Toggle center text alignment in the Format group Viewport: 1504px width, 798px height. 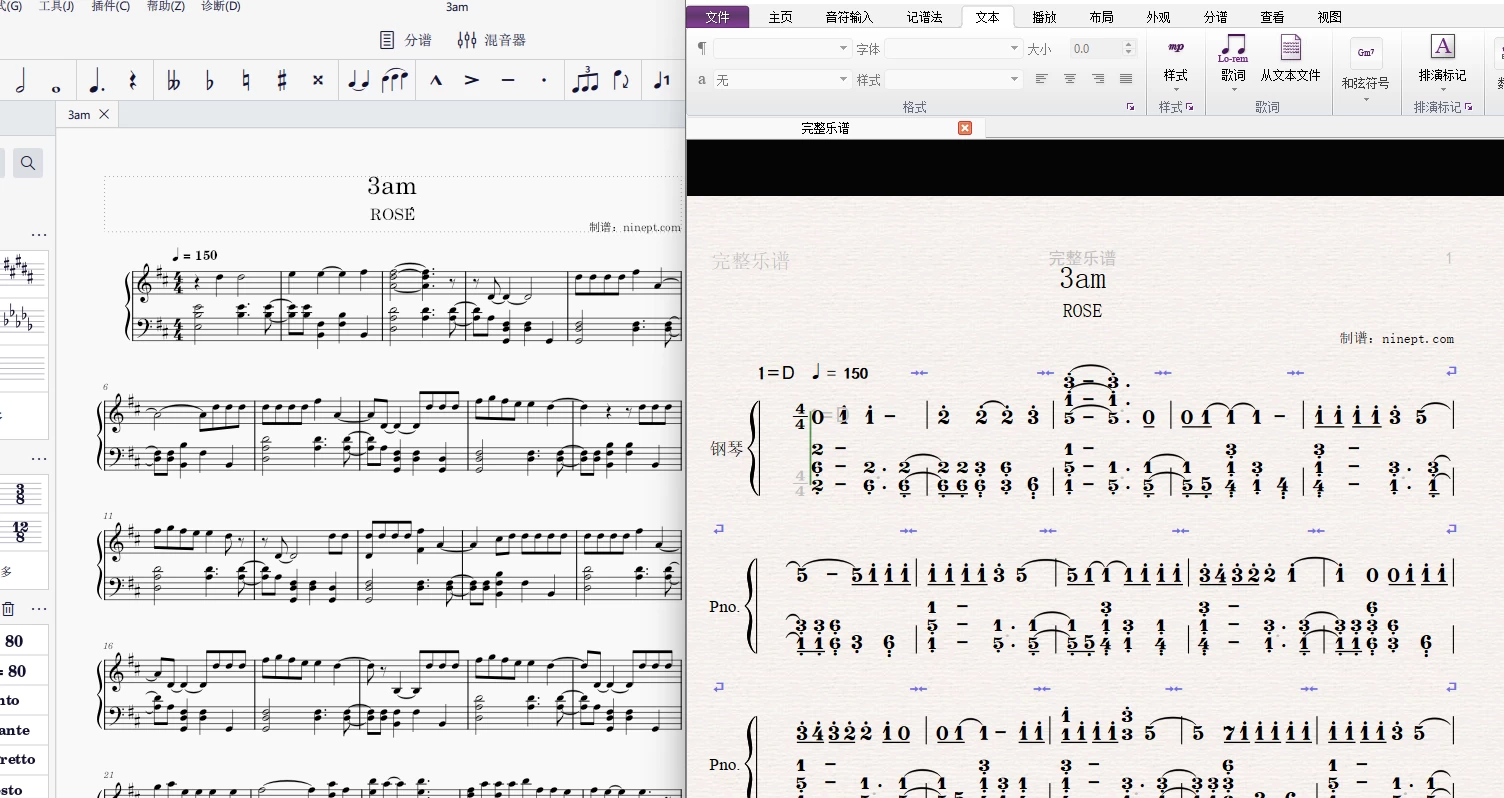click(x=1070, y=79)
